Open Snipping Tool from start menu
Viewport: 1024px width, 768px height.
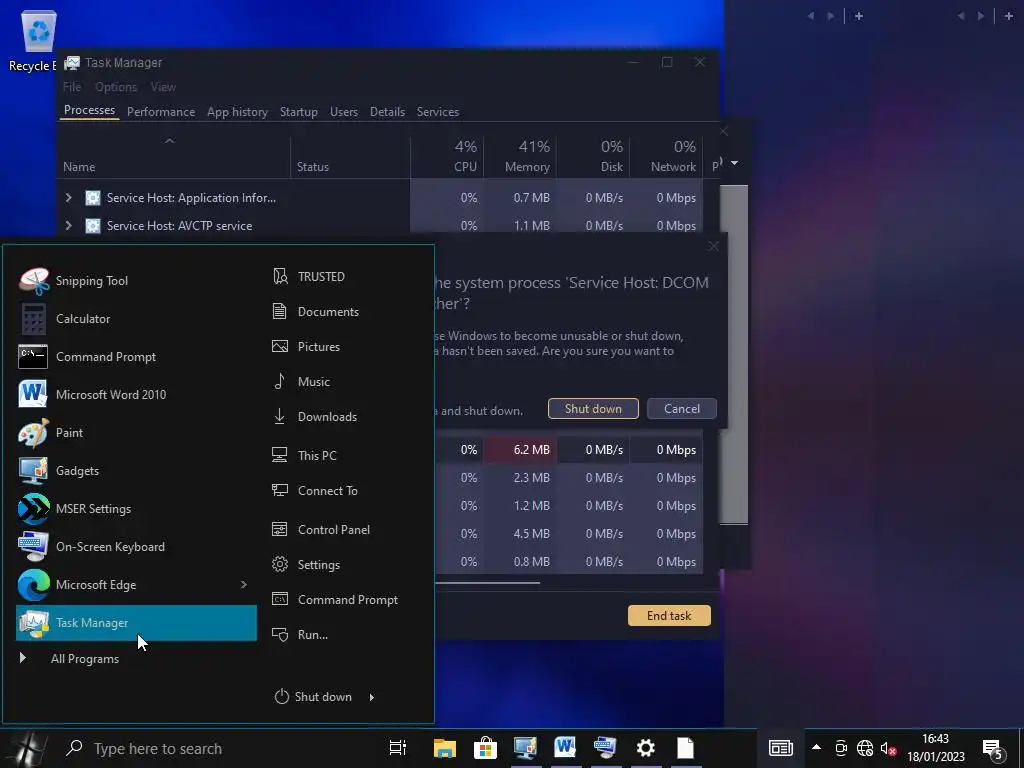pos(136,281)
